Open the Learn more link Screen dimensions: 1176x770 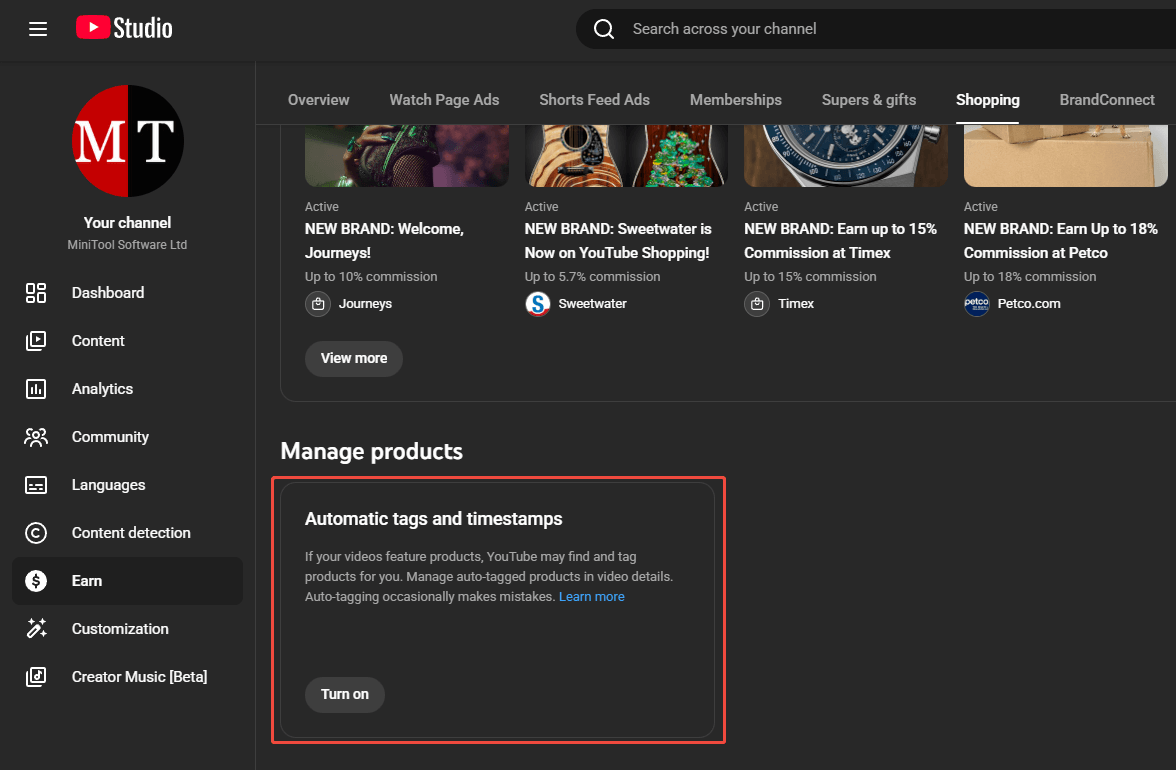pos(591,596)
